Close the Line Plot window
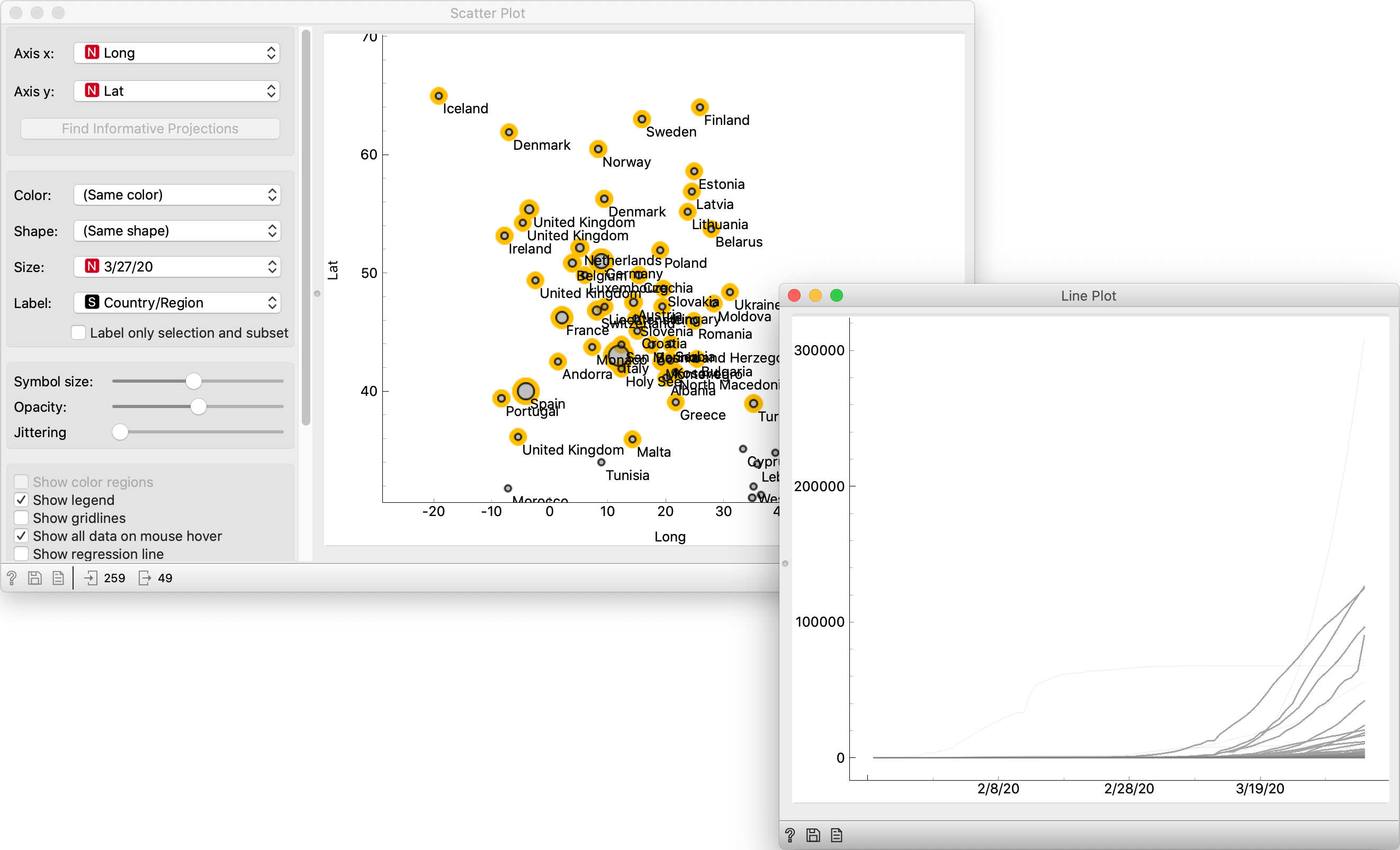Image resolution: width=1400 pixels, height=850 pixels. [x=794, y=295]
